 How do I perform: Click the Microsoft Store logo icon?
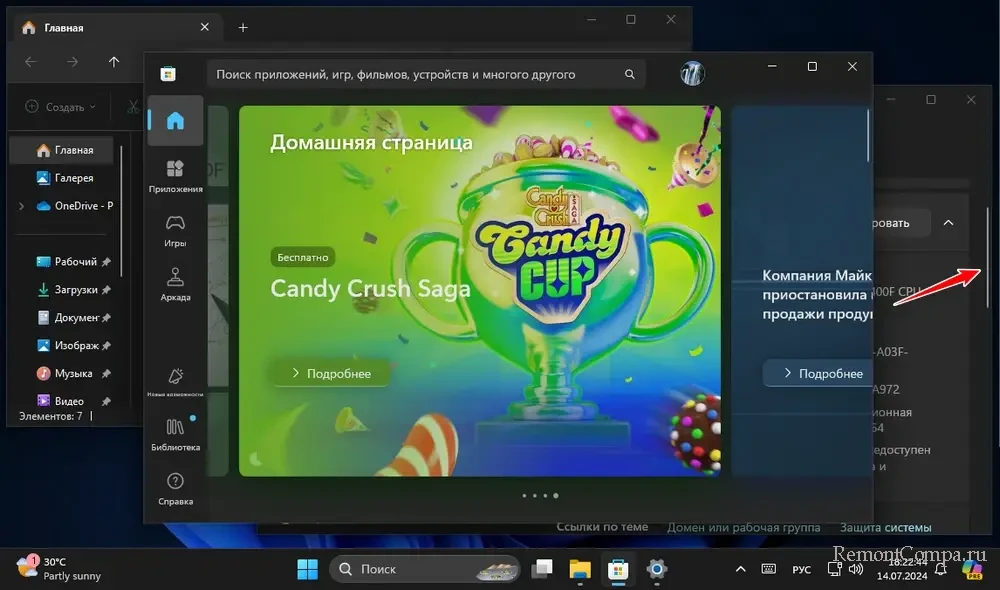point(168,74)
